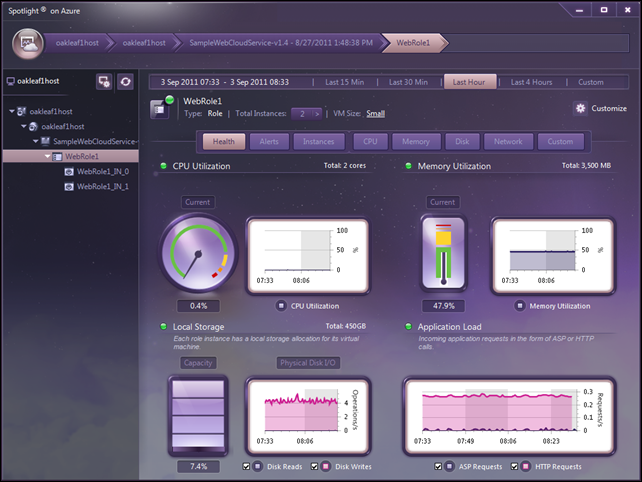
Task: Toggle the ASP Requests checkbox
Action: (x=438, y=466)
